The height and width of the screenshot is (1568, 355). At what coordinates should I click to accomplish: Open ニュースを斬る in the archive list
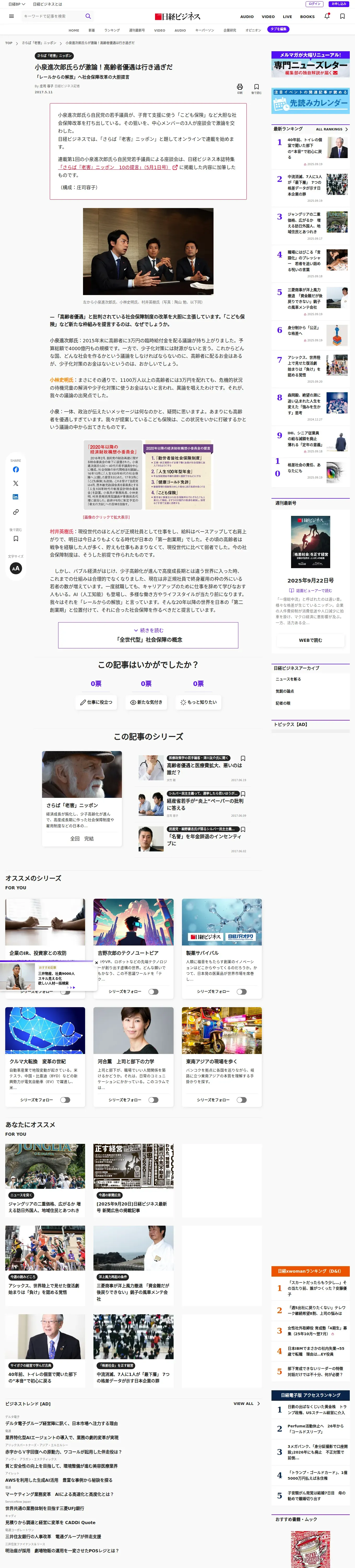(x=288, y=679)
